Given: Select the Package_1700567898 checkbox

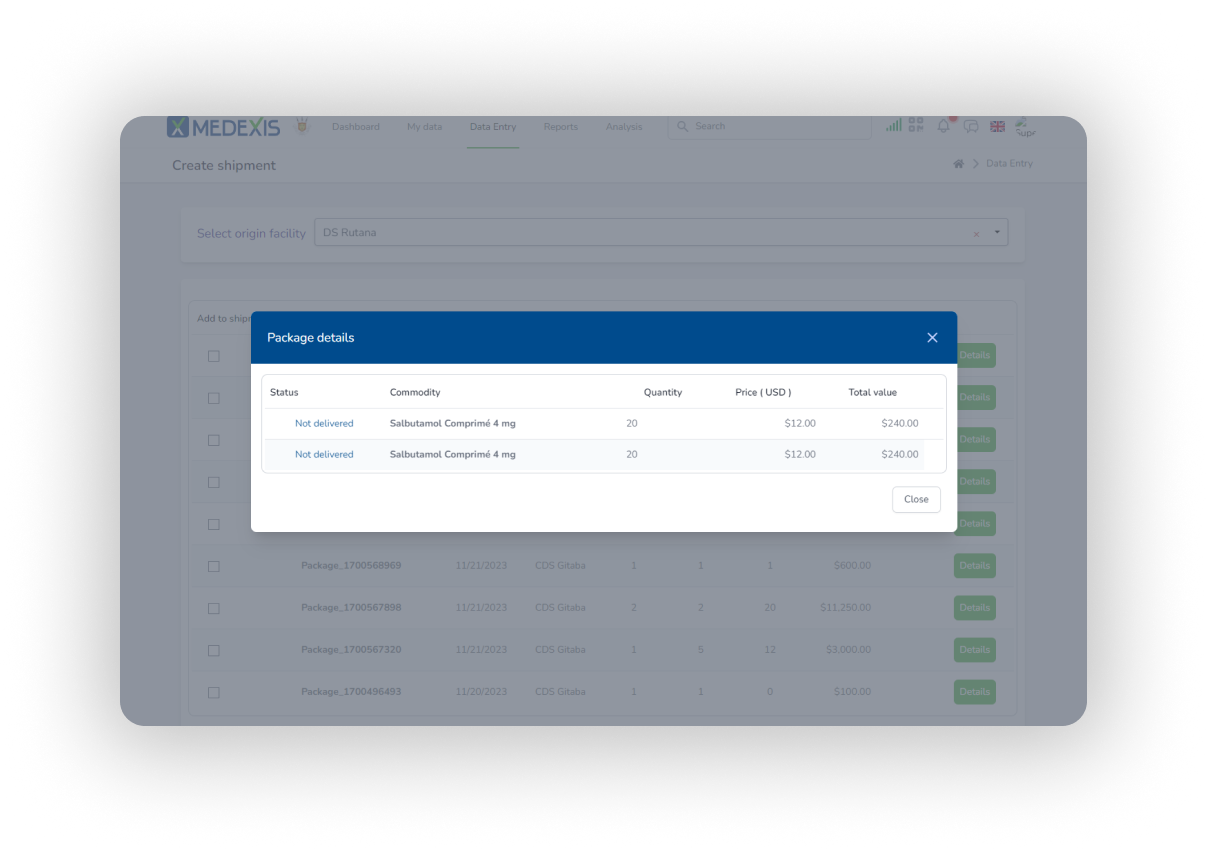Looking at the screenshot, I should coord(214,608).
